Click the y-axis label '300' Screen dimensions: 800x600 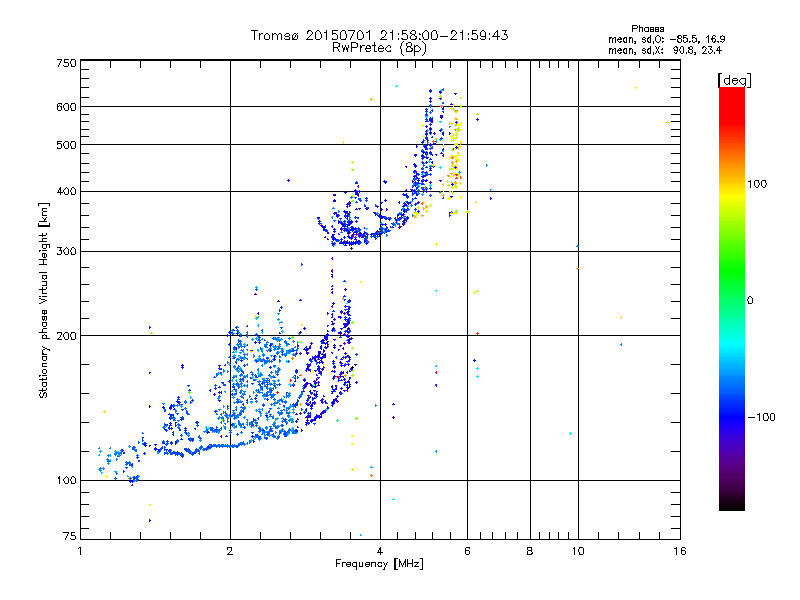point(66,252)
